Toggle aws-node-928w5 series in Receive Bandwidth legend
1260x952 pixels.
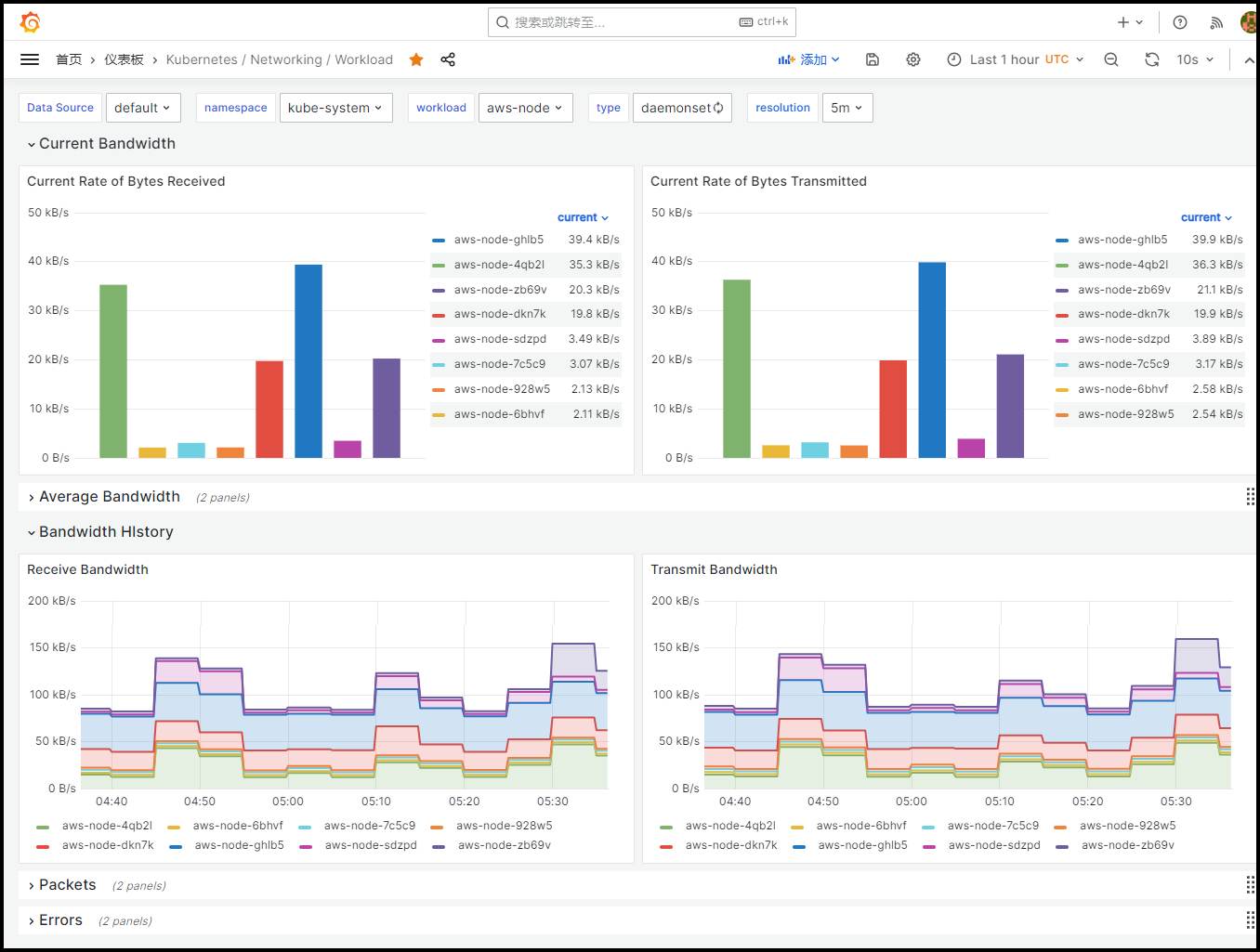[505, 826]
